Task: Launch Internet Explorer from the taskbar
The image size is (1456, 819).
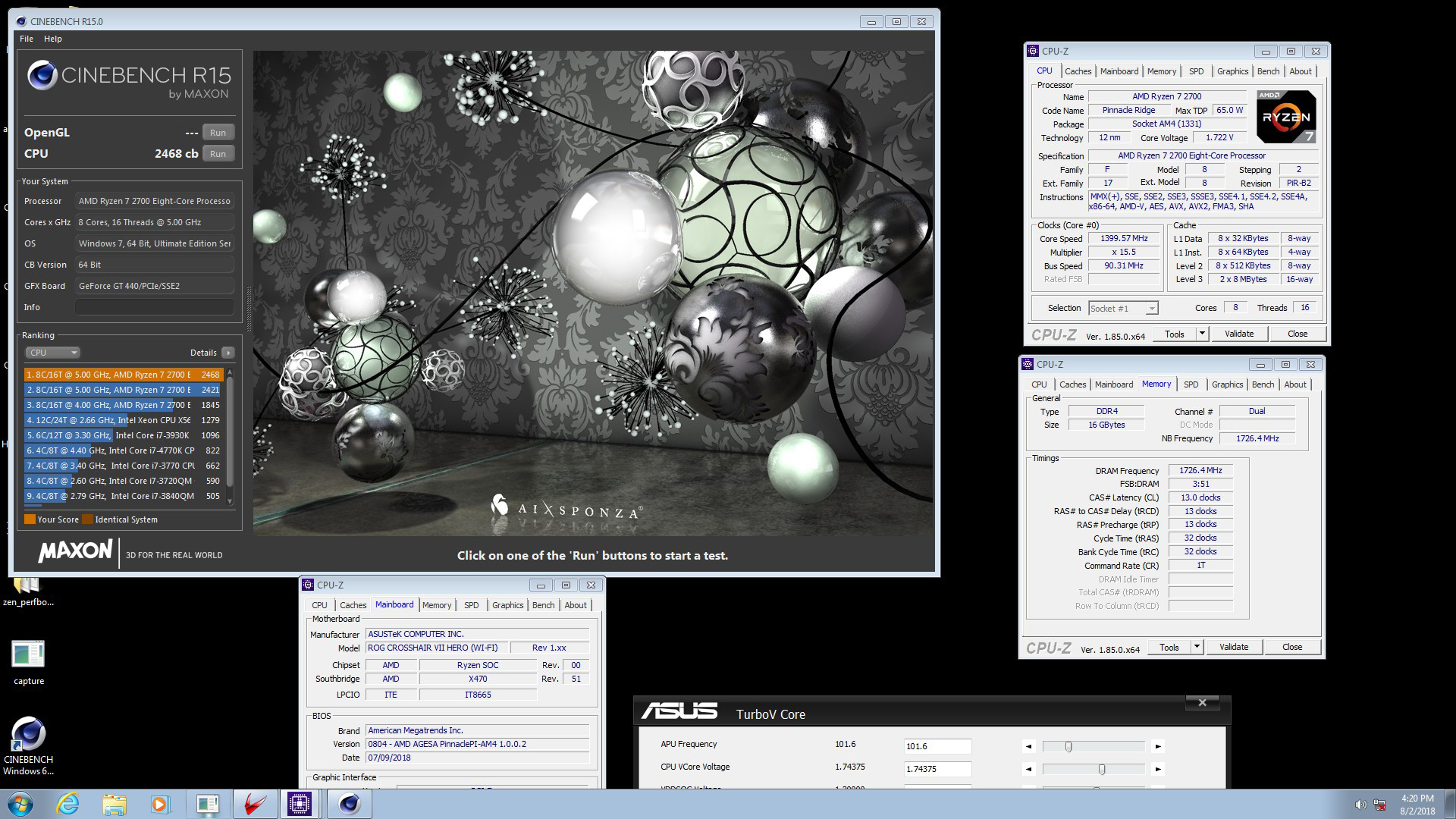Action: (67, 804)
